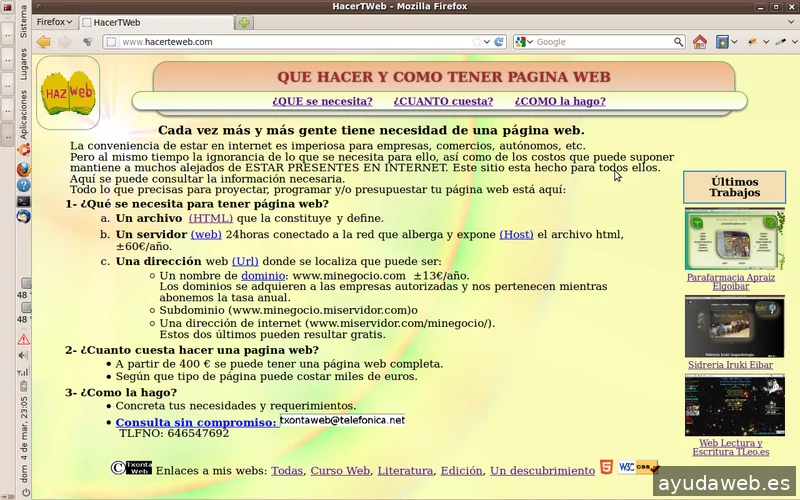Open the Literatura footer link
Screen dimensions: 800x500
pyautogui.click(x=405, y=470)
